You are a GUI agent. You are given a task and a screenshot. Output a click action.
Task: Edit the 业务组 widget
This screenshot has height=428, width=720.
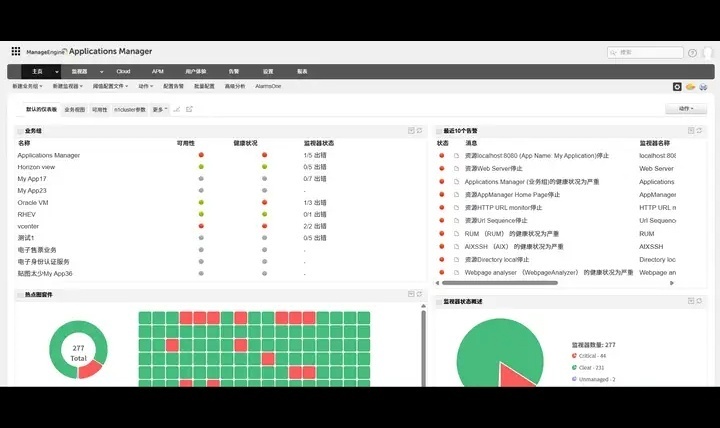point(411,131)
